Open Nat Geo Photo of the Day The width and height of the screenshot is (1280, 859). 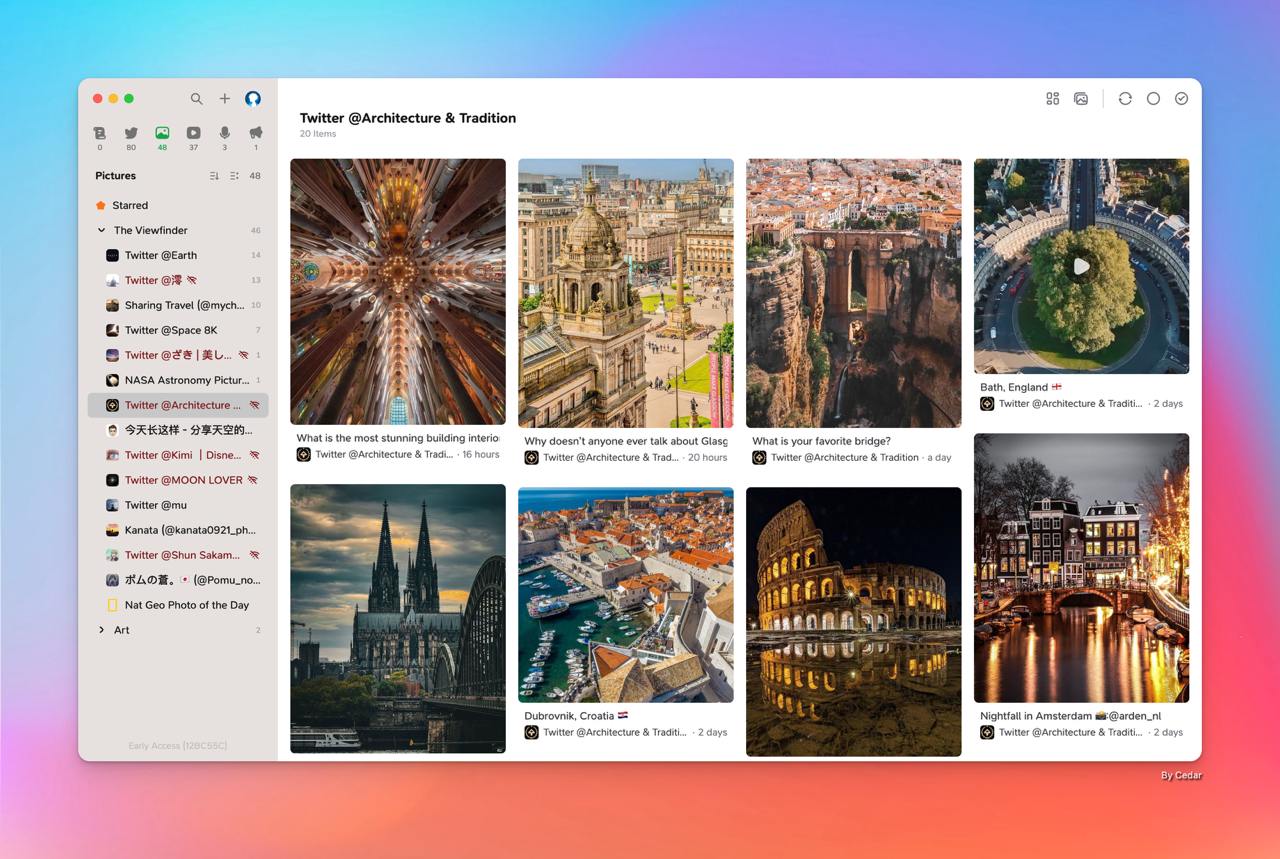(x=178, y=605)
